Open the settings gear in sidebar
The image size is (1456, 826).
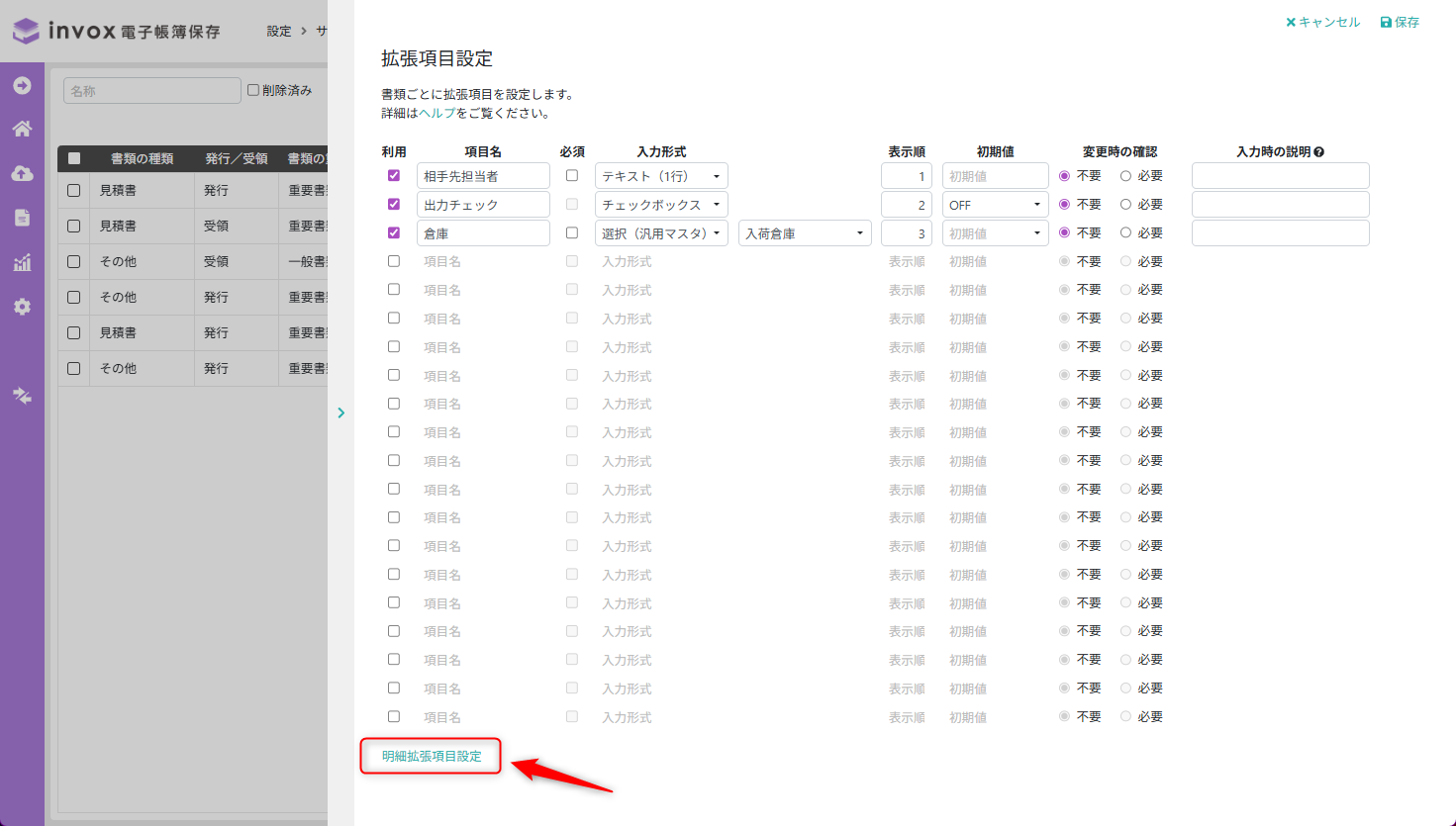(22, 307)
